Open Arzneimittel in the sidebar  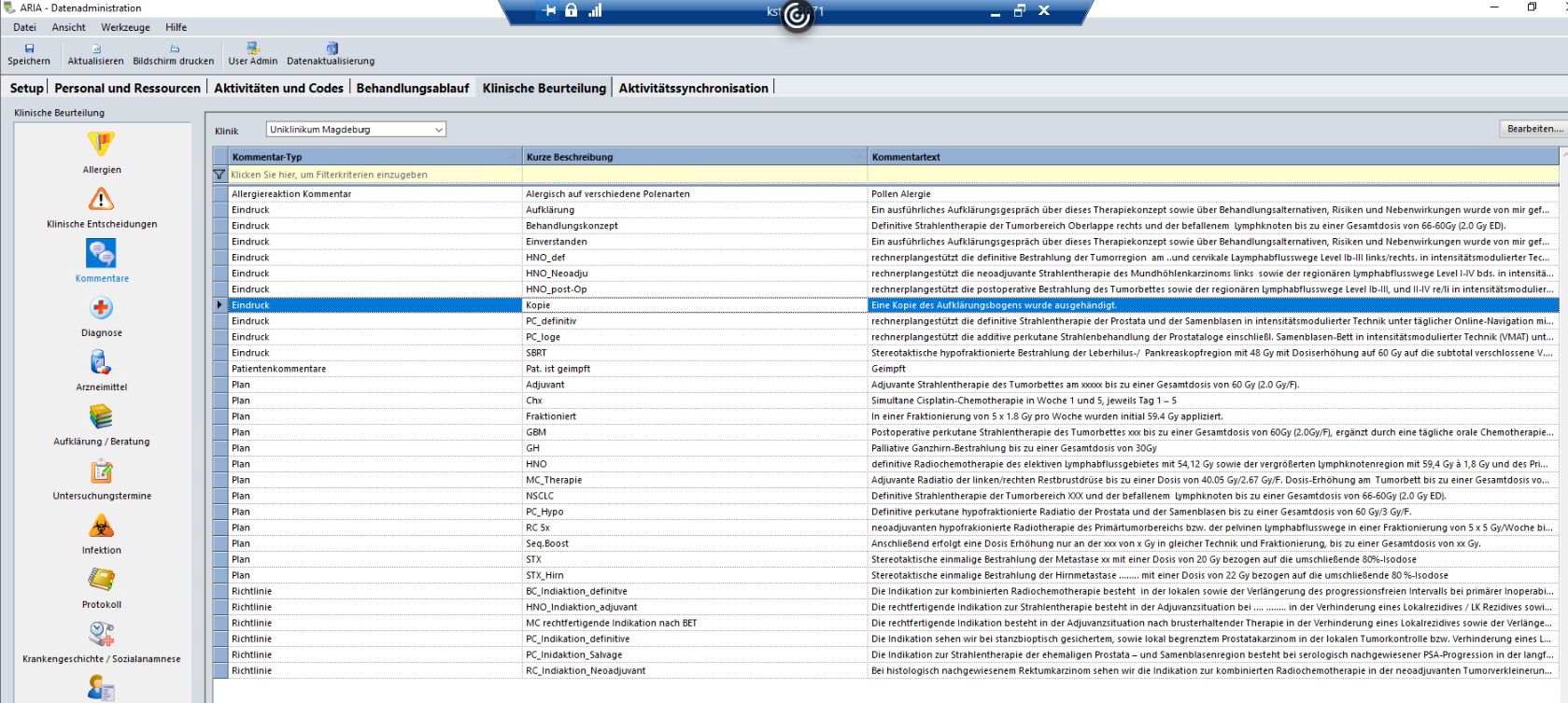(x=101, y=362)
